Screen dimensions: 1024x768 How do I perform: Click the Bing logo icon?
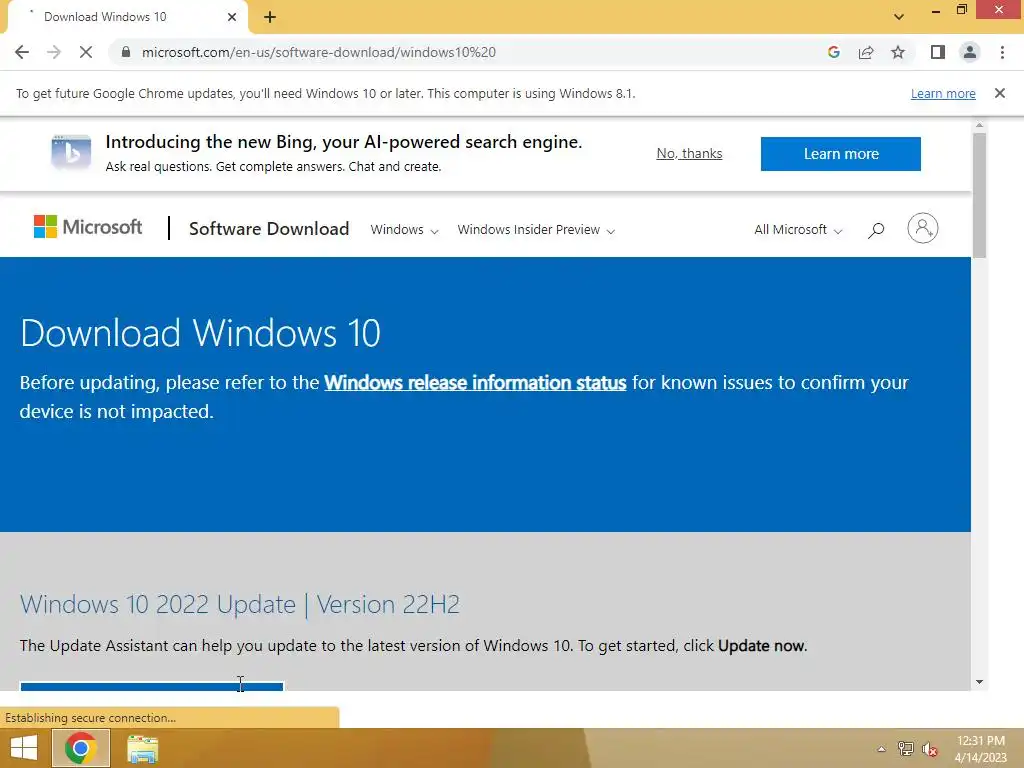coord(71,153)
